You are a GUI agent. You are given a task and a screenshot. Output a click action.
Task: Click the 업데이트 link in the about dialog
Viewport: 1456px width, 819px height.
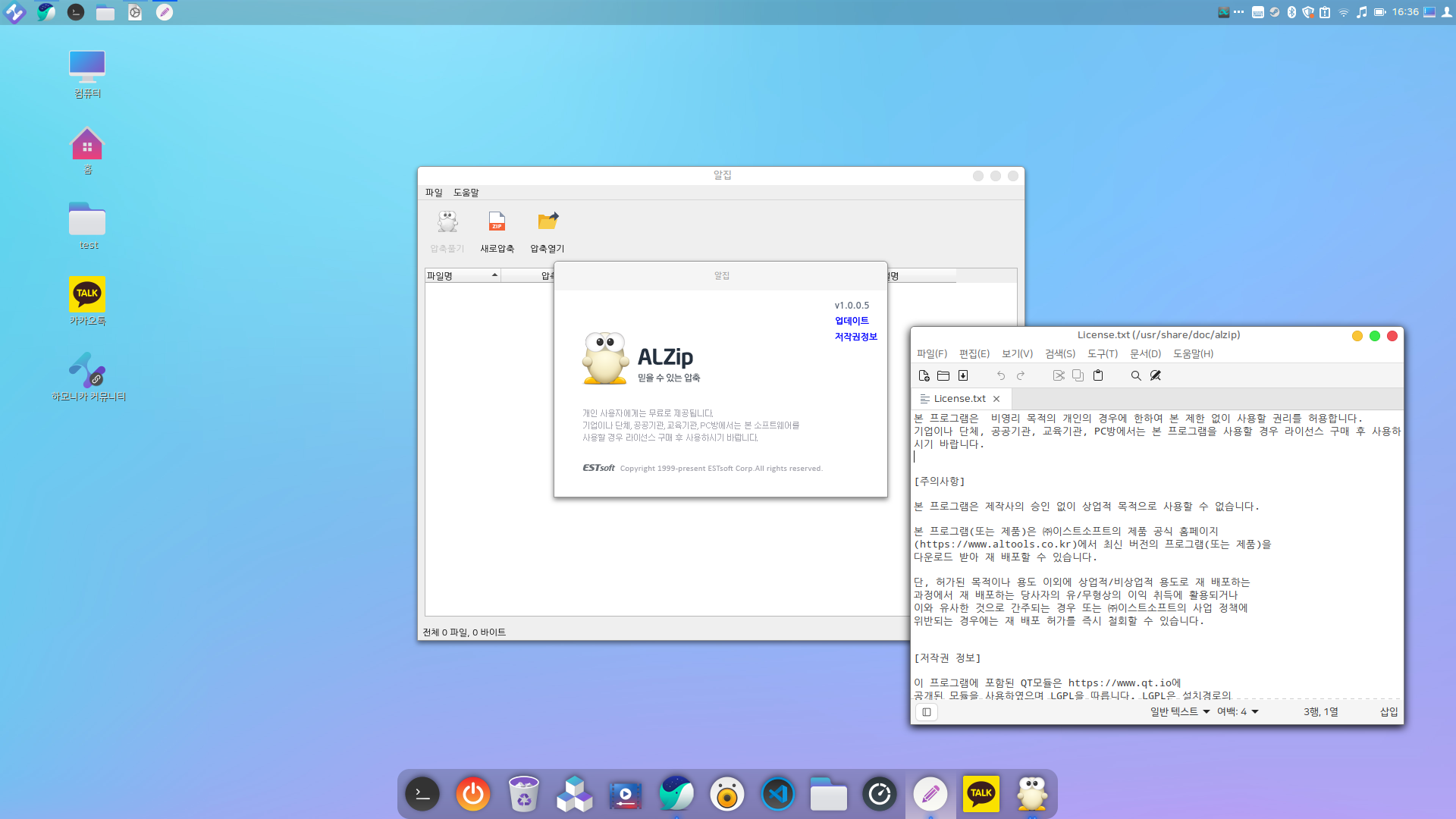[852, 321]
